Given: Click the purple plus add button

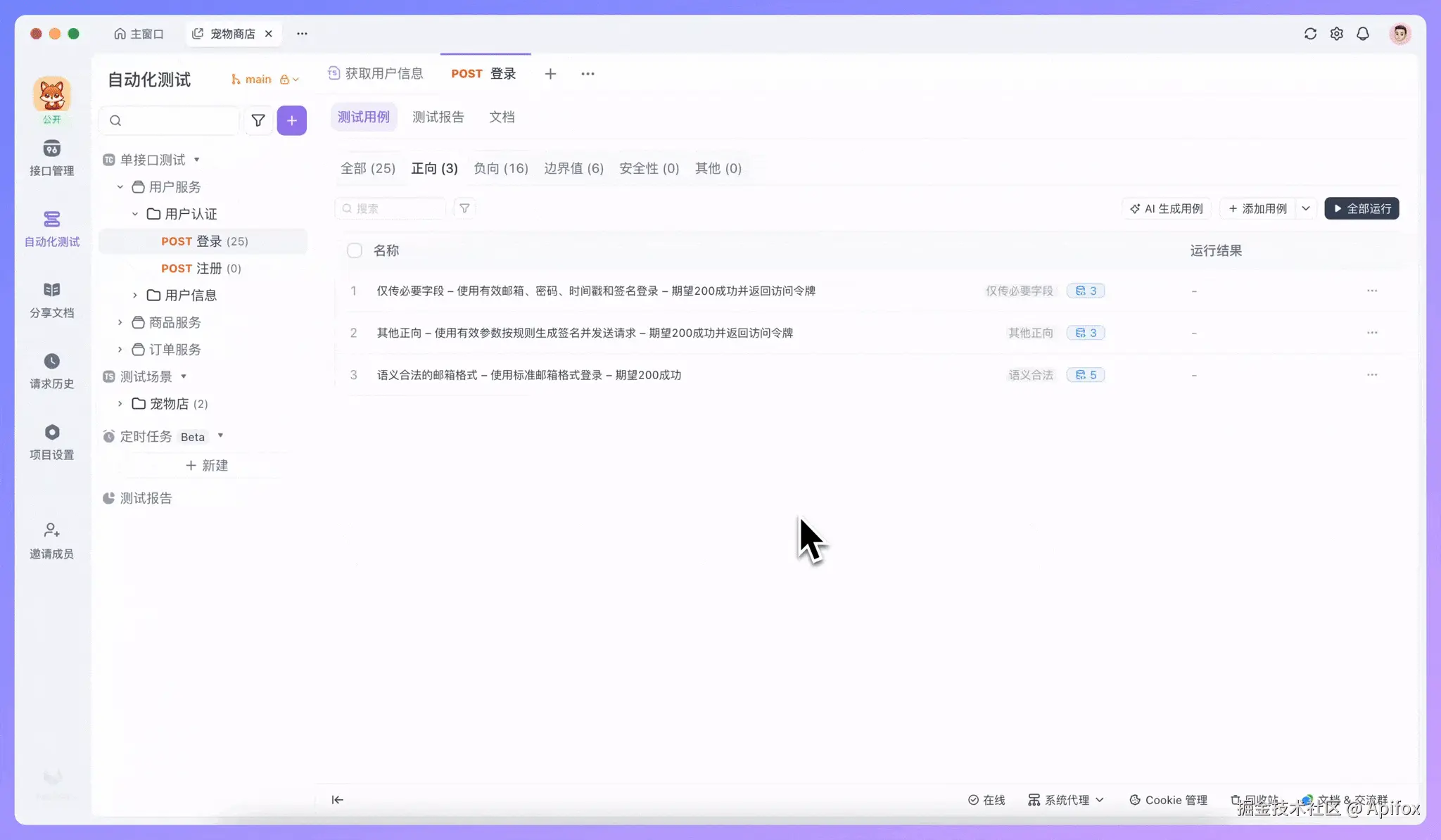Looking at the screenshot, I should [x=291, y=120].
